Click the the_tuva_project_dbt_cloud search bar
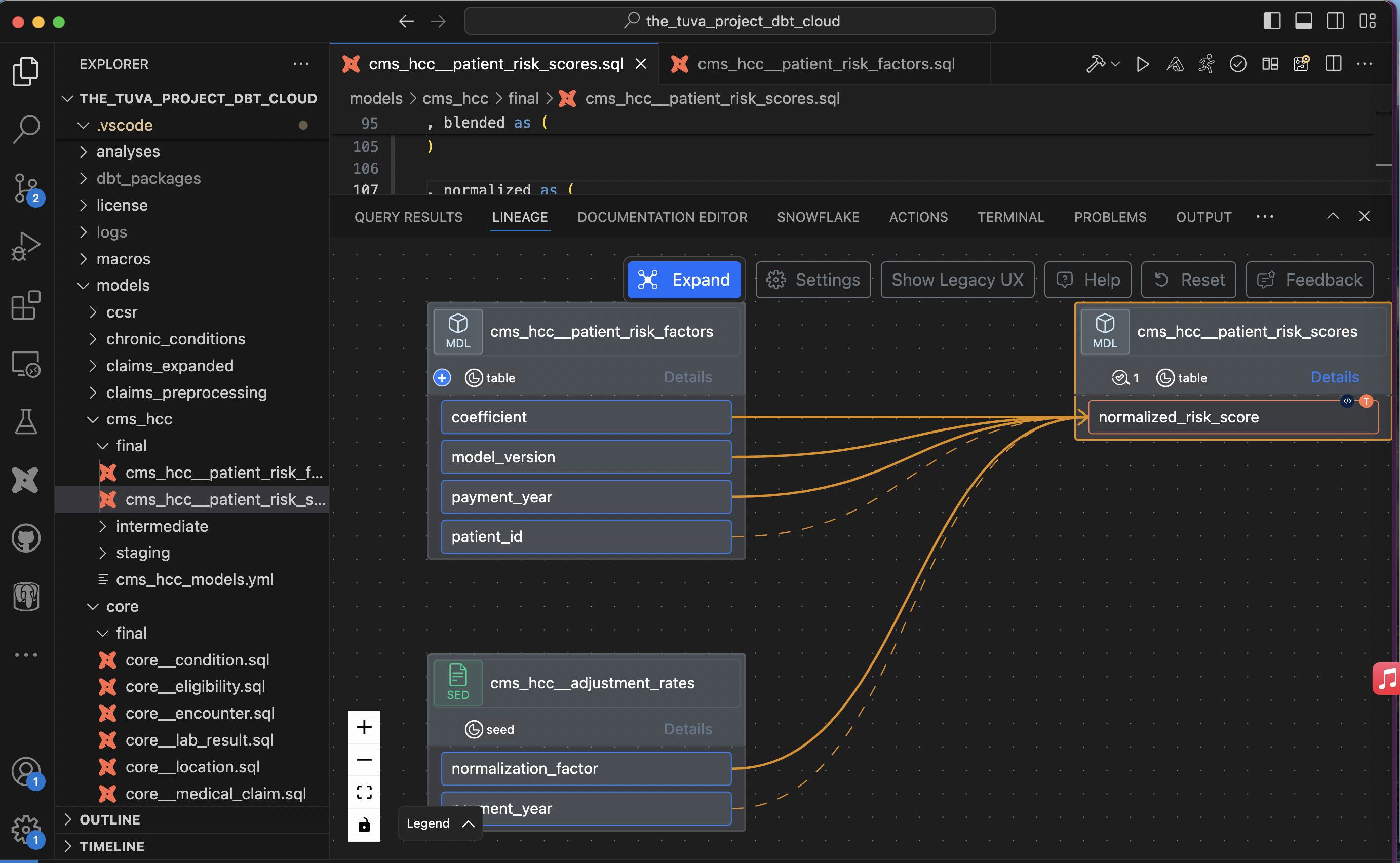Image resolution: width=1400 pixels, height=863 pixels. [x=731, y=21]
